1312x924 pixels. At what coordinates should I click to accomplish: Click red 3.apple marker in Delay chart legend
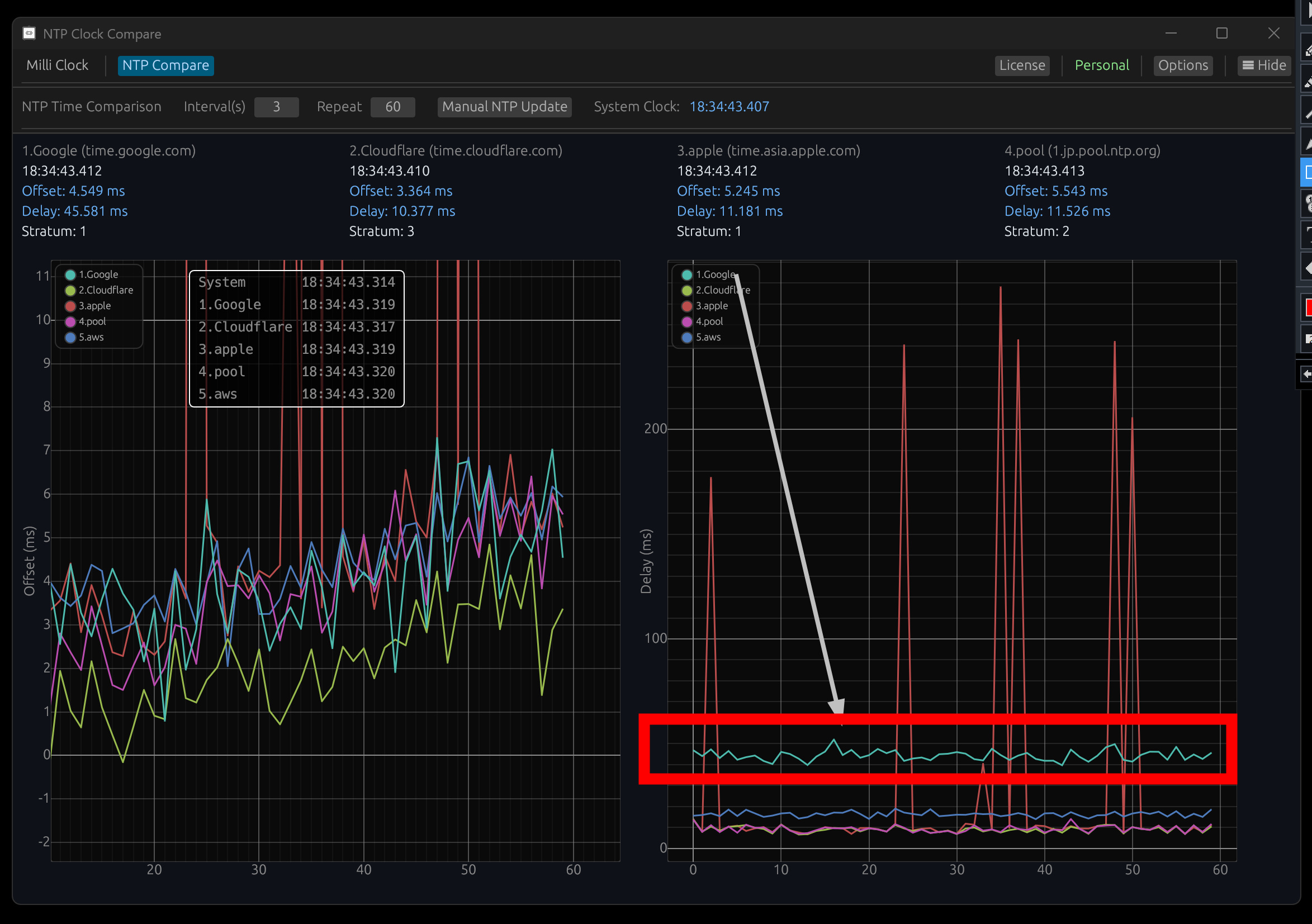pyautogui.click(x=687, y=306)
